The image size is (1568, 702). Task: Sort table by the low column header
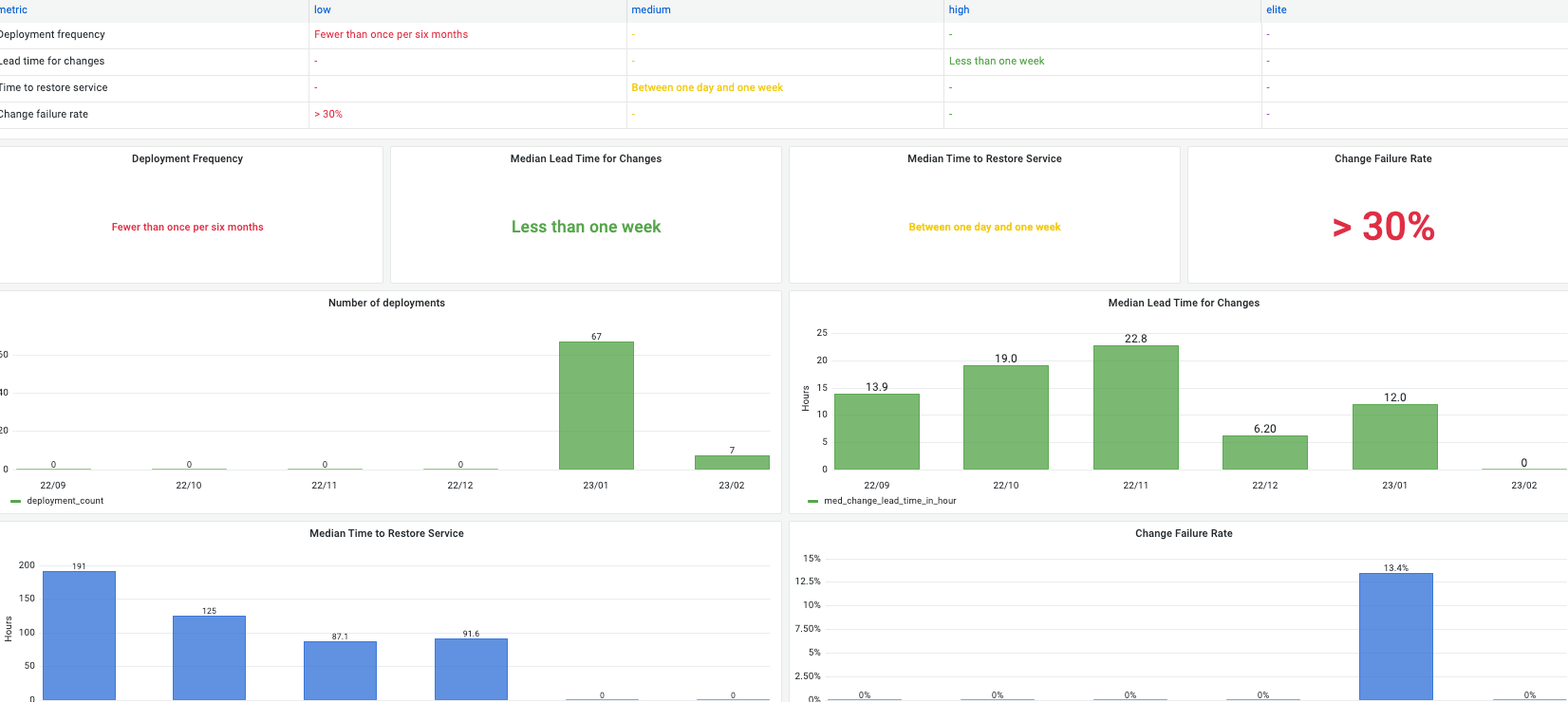point(323,9)
